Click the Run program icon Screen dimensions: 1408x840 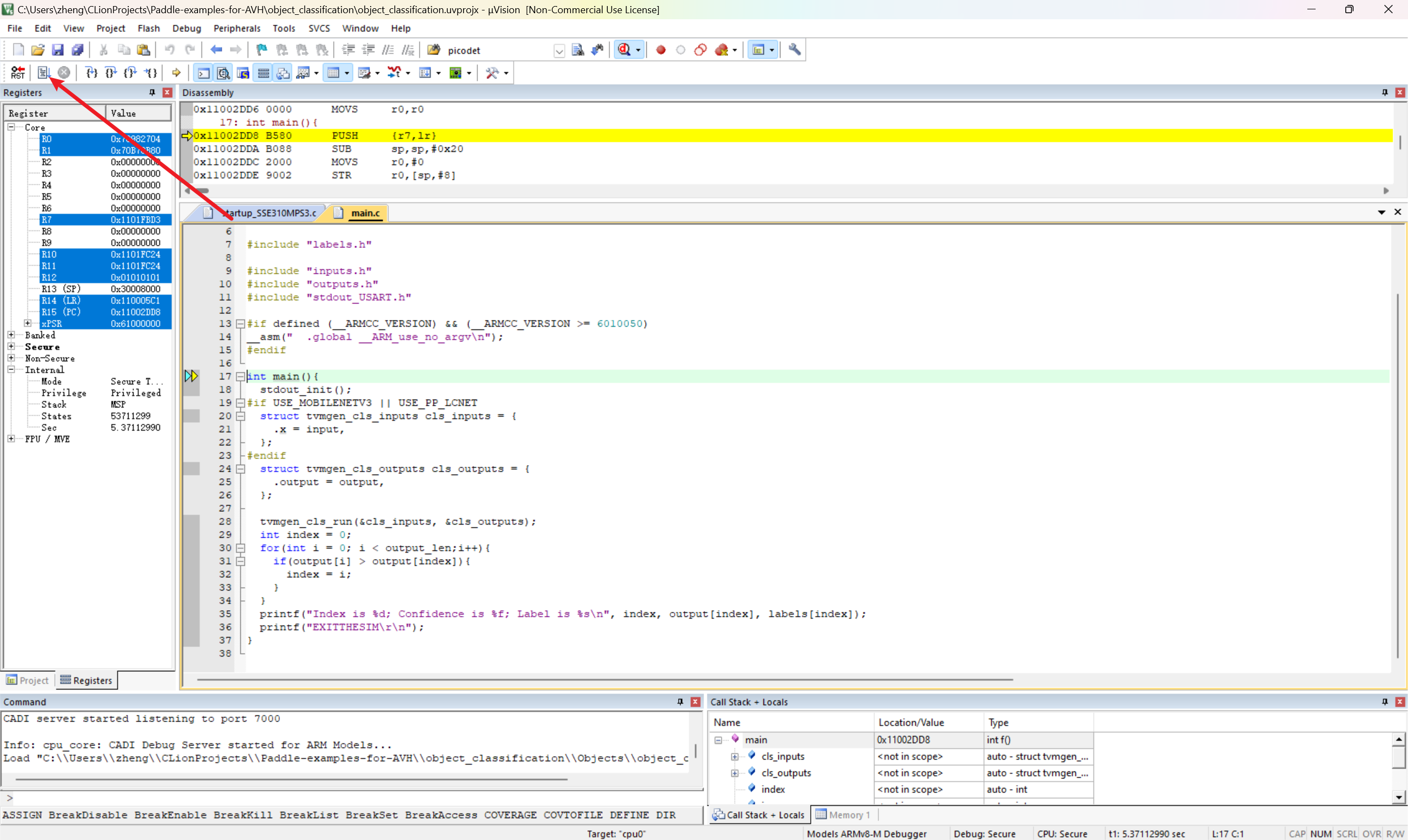coord(43,73)
